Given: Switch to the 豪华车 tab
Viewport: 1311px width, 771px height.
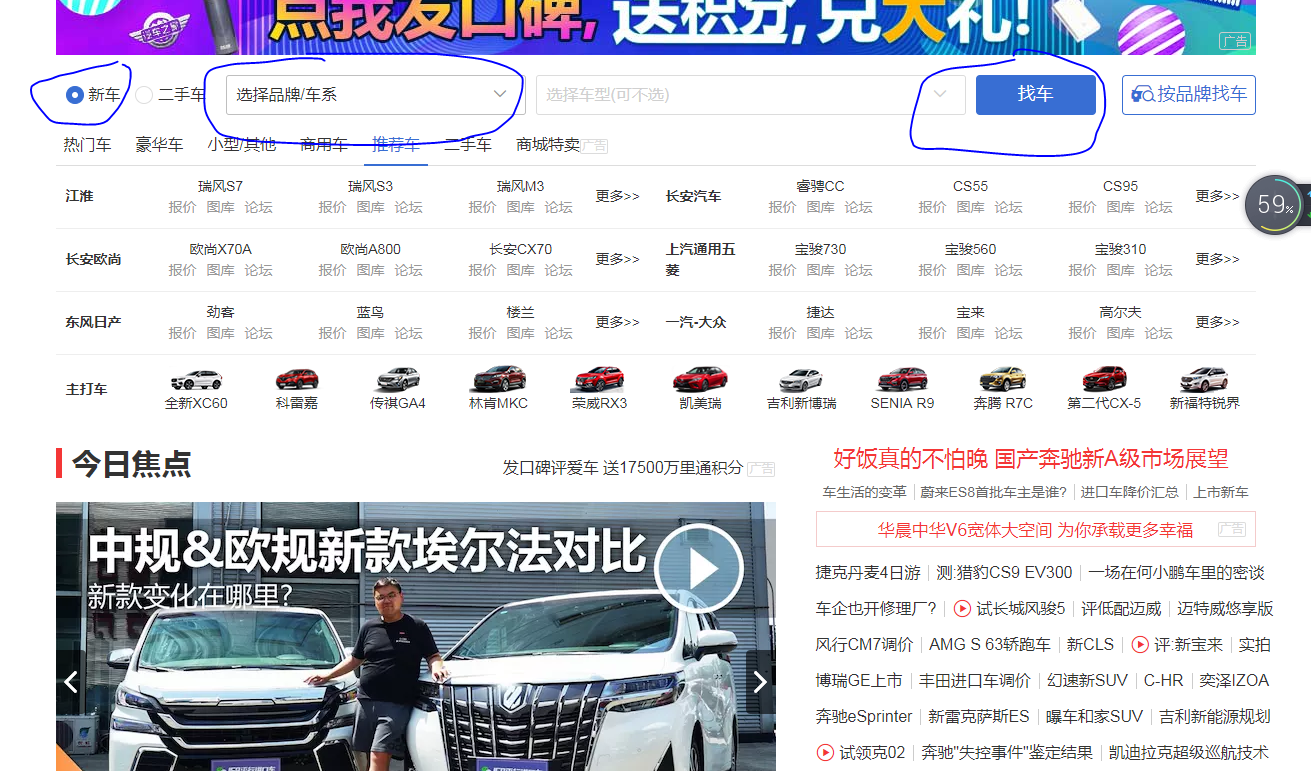Looking at the screenshot, I should (160, 145).
